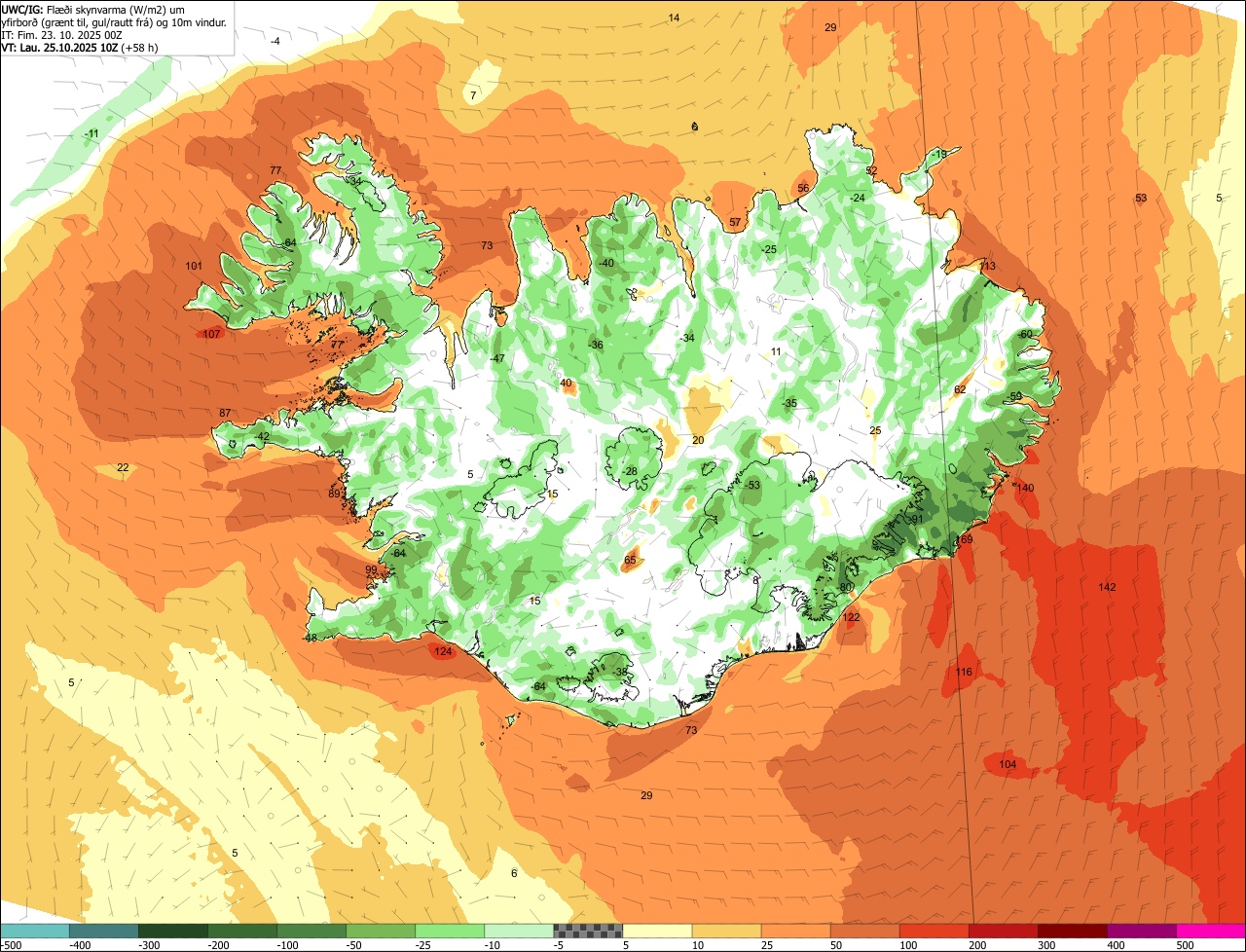Click the map value 101
The image size is (1246, 952).
(194, 266)
